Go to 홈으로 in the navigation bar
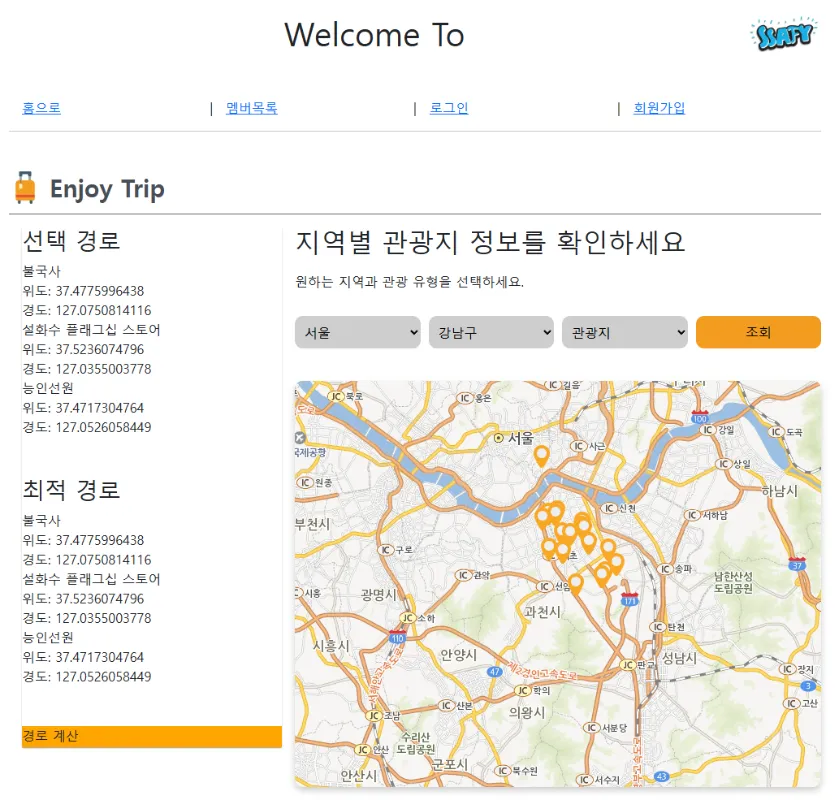The height and width of the screenshot is (800, 835). pos(41,108)
